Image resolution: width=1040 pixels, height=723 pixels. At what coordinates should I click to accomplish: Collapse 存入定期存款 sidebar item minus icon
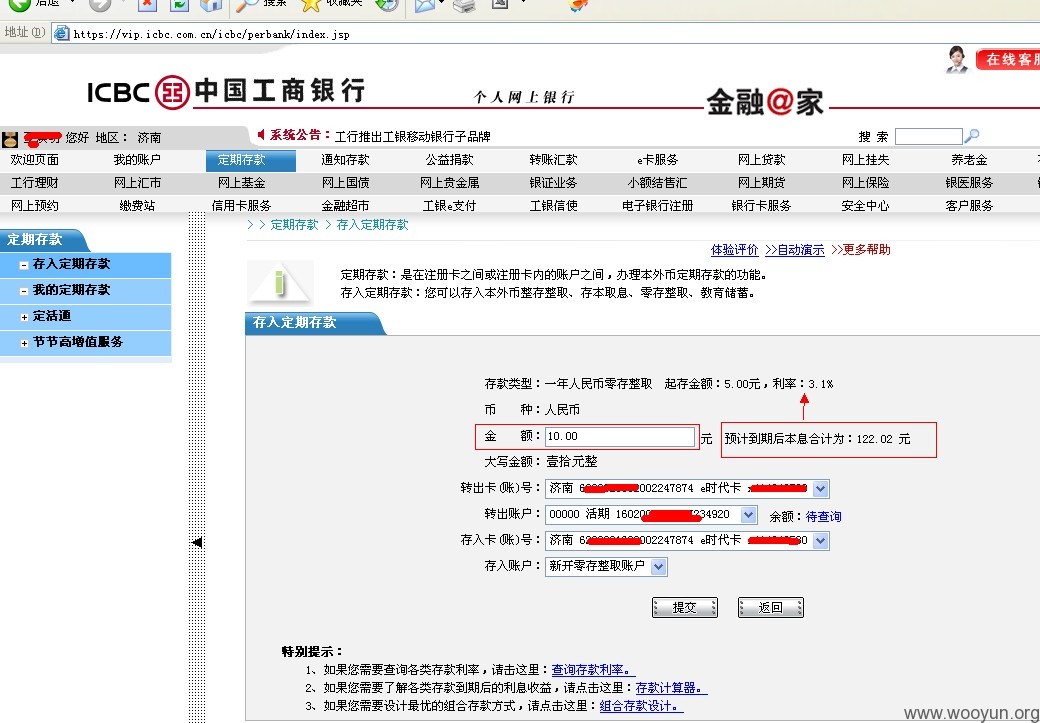tap(24, 265)
